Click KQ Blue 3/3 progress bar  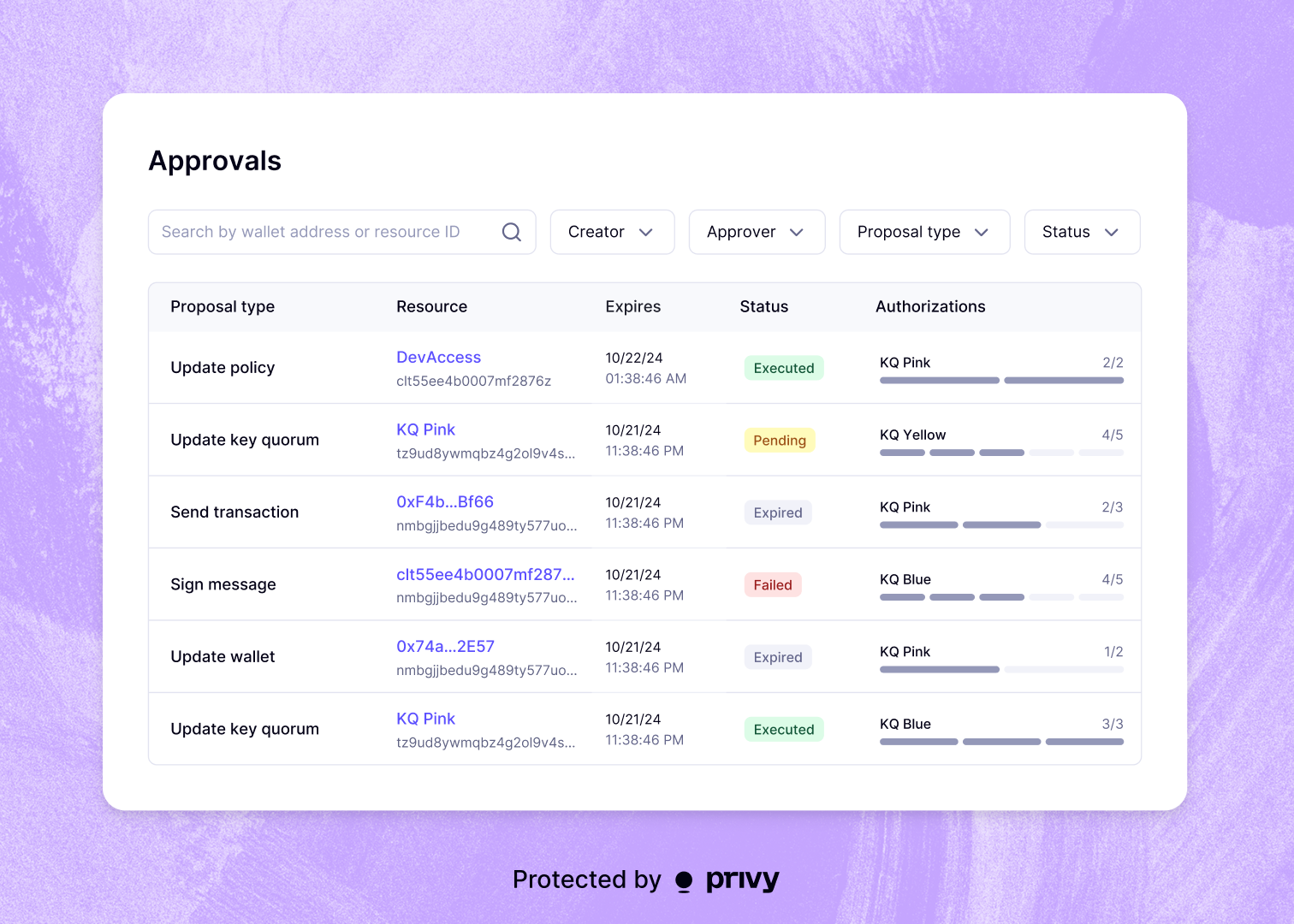(1001, 742)
